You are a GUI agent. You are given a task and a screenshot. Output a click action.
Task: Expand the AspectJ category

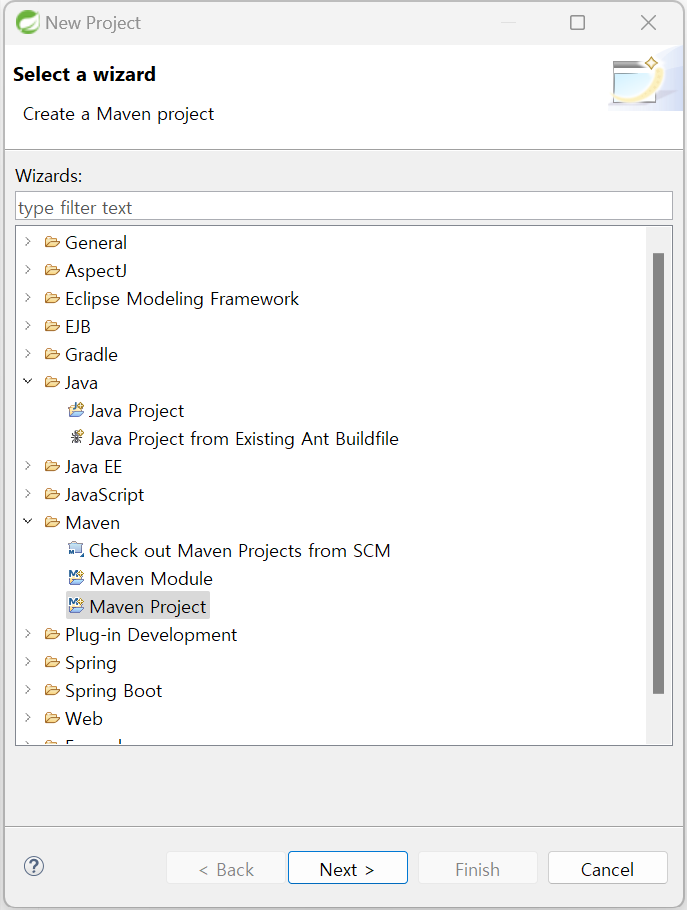click(27, 269)
